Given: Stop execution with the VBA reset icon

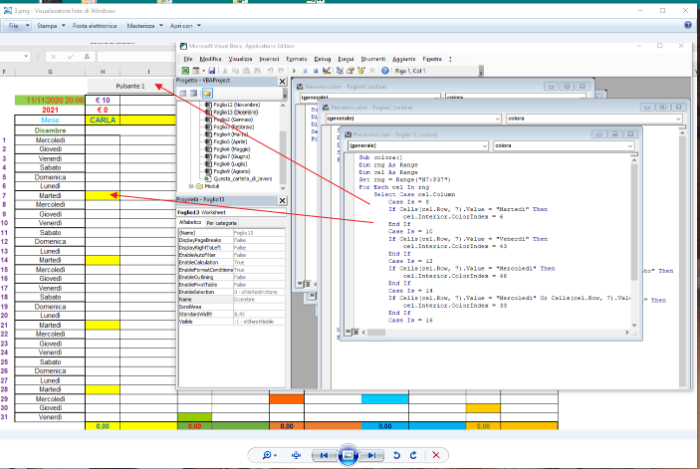Looking at the screenshot, I should click(315, 71).
